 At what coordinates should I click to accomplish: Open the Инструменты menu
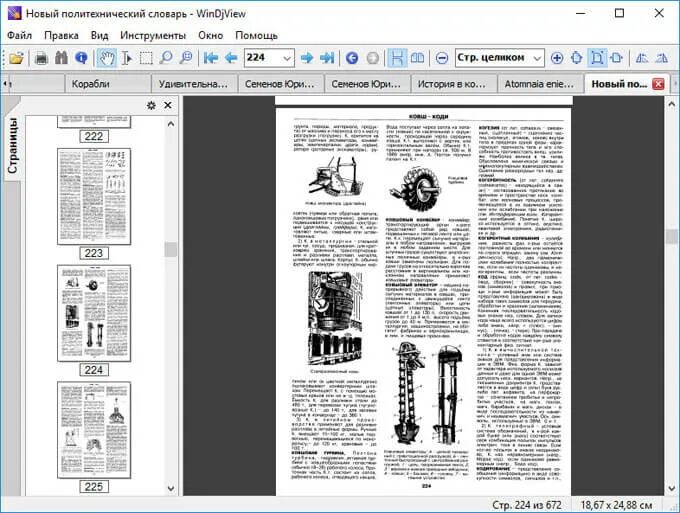pos(153,36)
